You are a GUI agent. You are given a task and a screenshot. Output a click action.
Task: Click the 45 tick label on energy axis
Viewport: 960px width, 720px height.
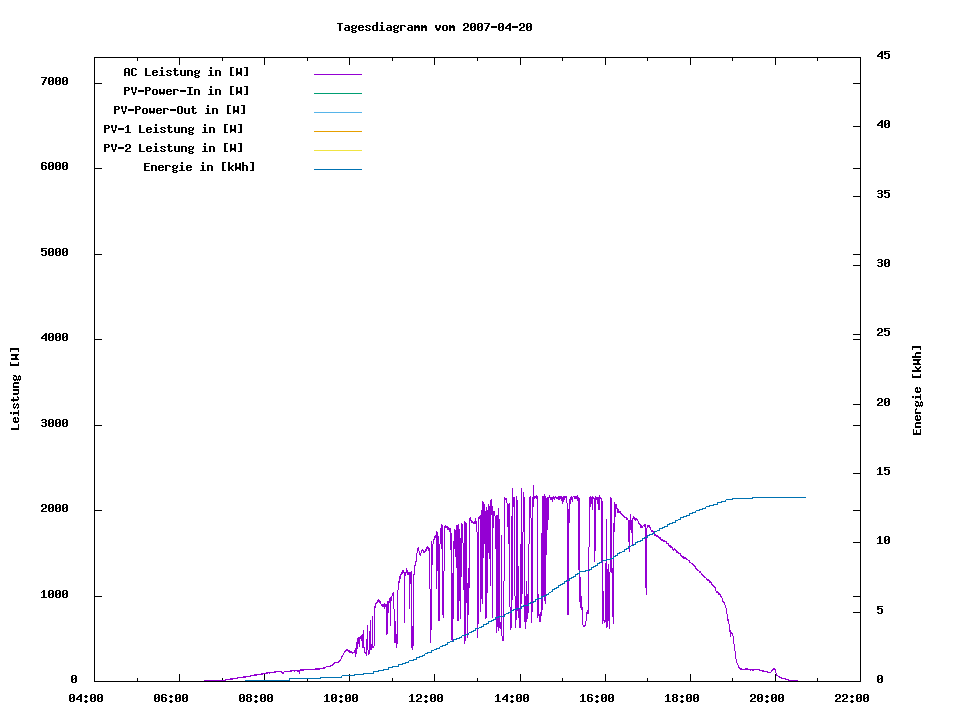coord(883,55)
